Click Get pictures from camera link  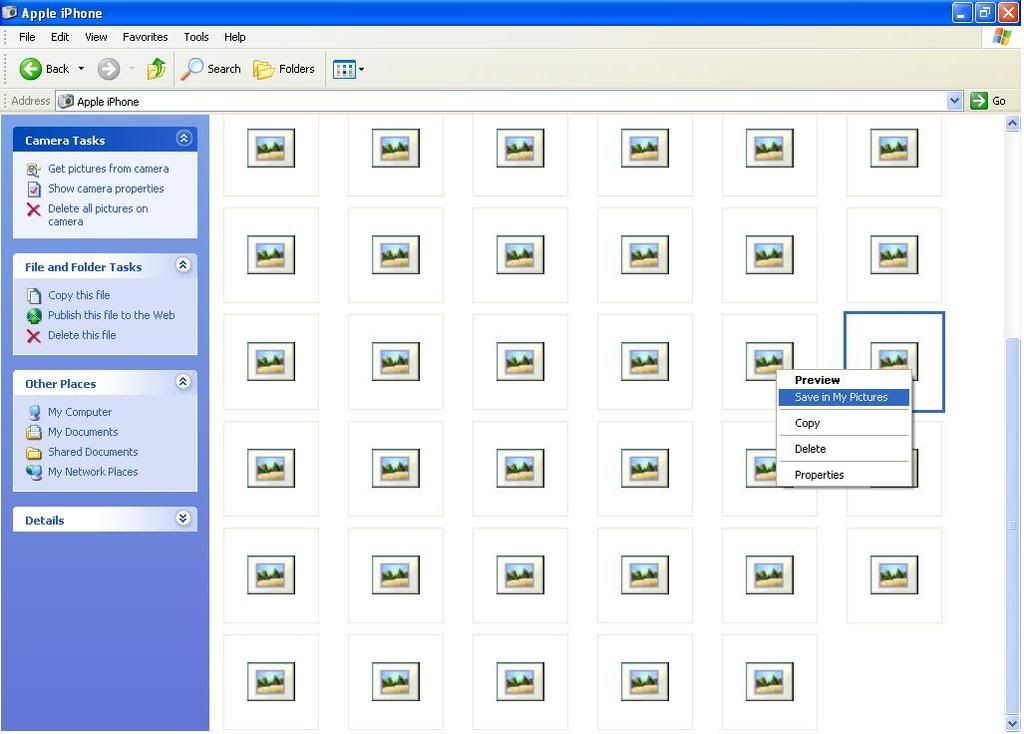[x=108, y=169]
